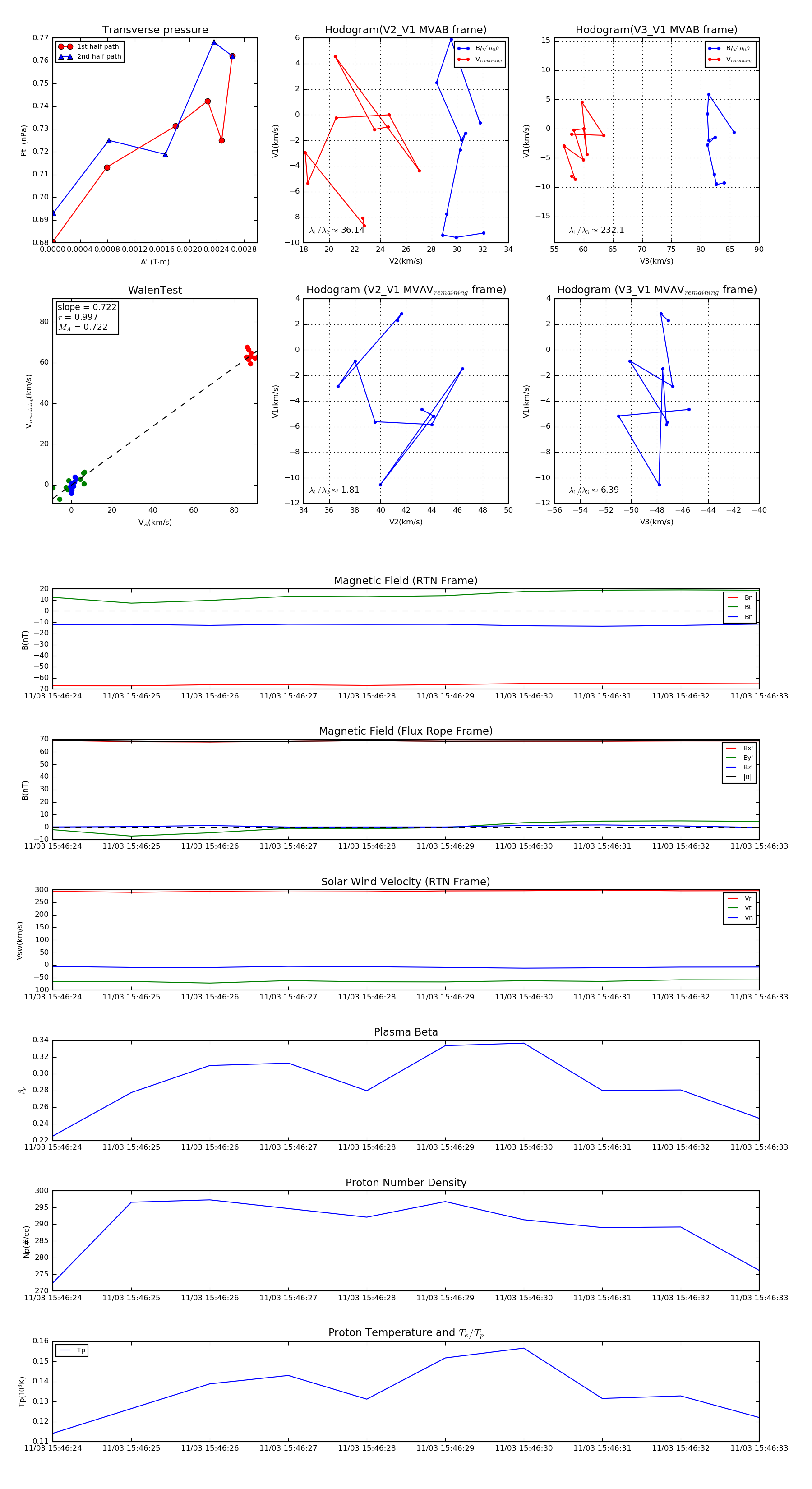Click 'Pt' (nPa)' y-axis label

point(24,140)
